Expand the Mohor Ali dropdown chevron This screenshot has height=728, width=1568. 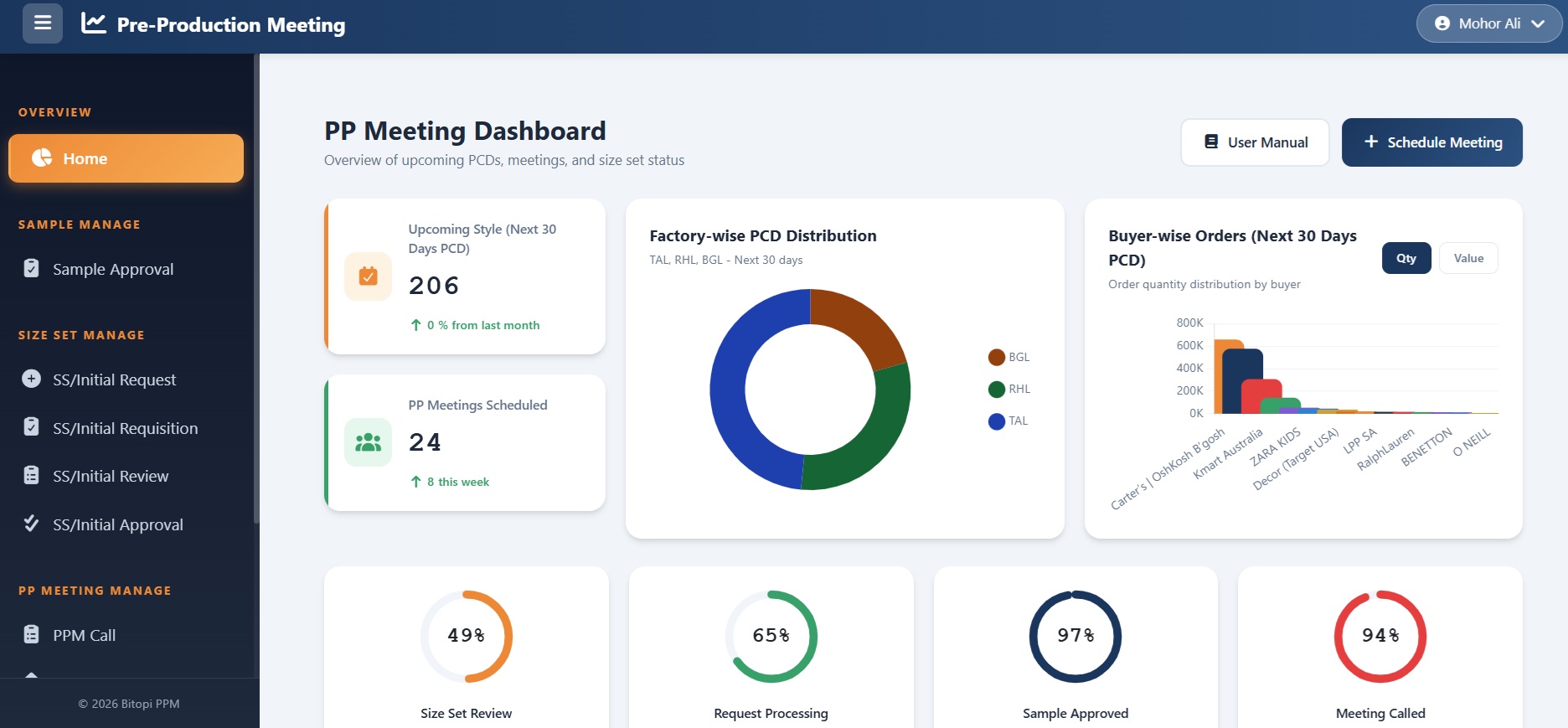(1538, 23)
